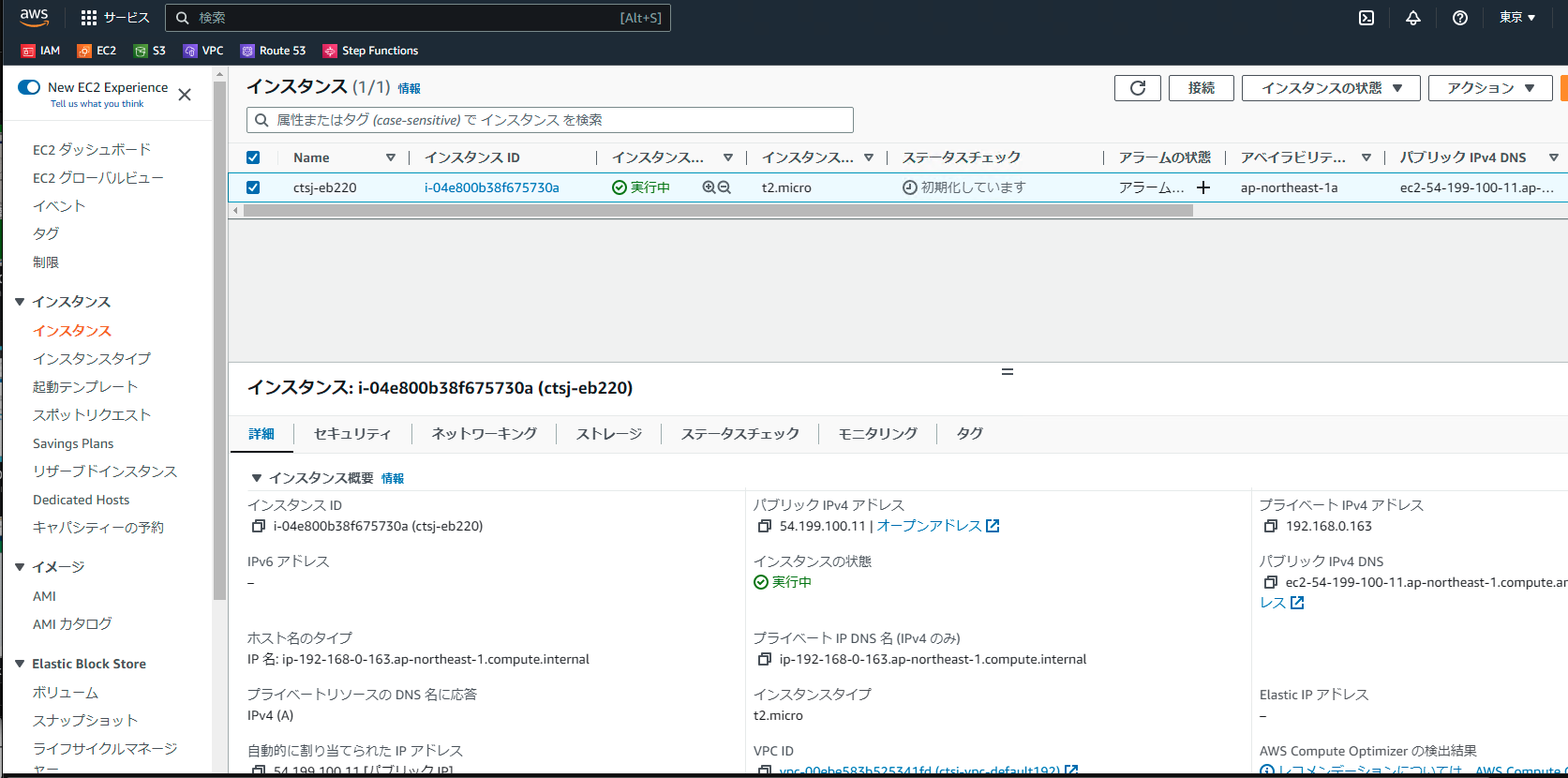Click the S3 shortcut icon
The width and height of the screenshot is (1568, 778).
pyautogui.click(x=141, y=51)
